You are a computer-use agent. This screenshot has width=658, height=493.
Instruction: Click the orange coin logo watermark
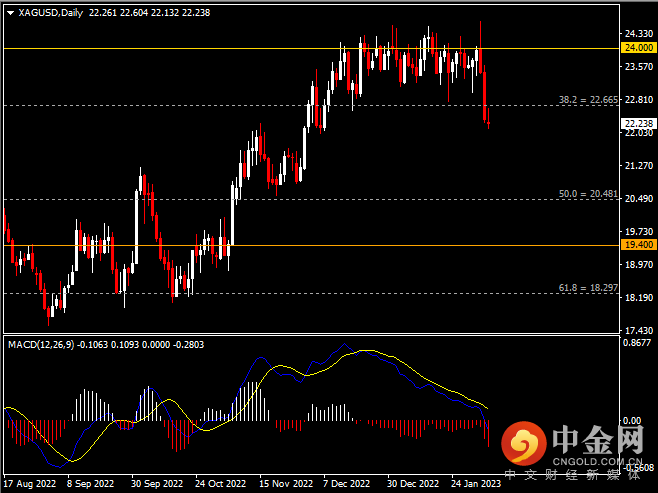522,441
